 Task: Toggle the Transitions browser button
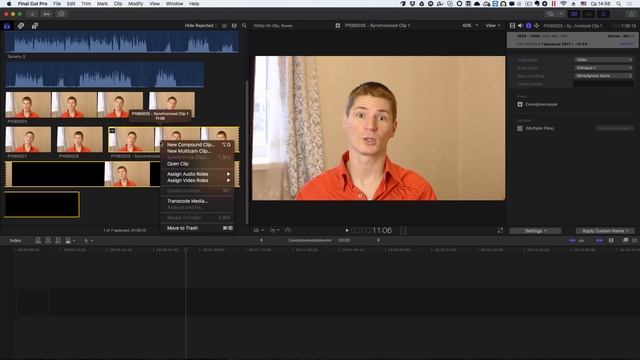pos(635,241)
